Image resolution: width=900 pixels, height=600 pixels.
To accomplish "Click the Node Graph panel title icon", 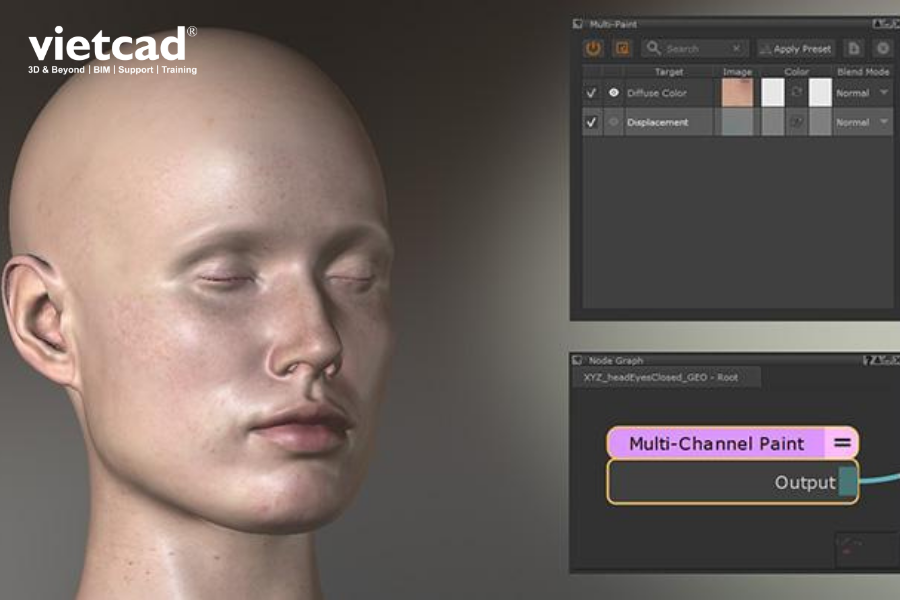I will tap(577, 360).
